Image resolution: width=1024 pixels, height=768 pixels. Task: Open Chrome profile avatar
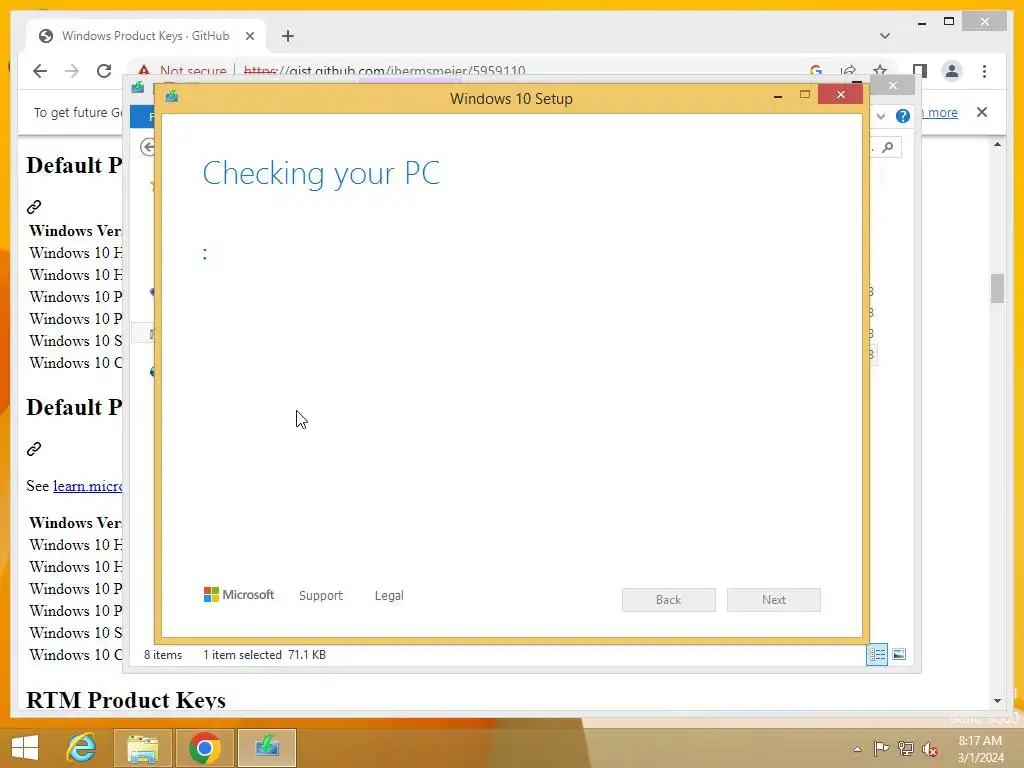click(x=952, y=71)
